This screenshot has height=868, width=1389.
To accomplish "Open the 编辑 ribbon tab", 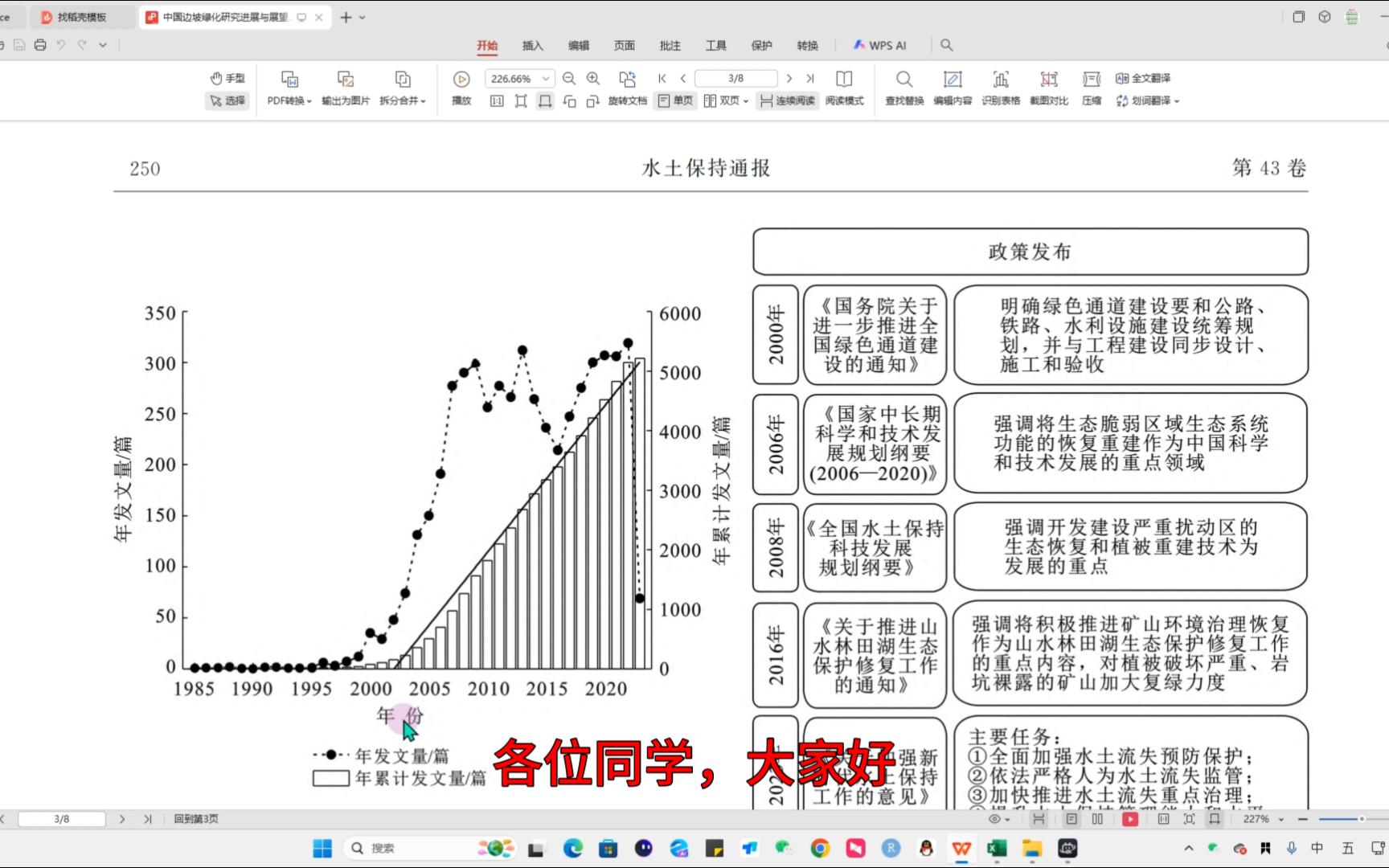I will (579, 46).
